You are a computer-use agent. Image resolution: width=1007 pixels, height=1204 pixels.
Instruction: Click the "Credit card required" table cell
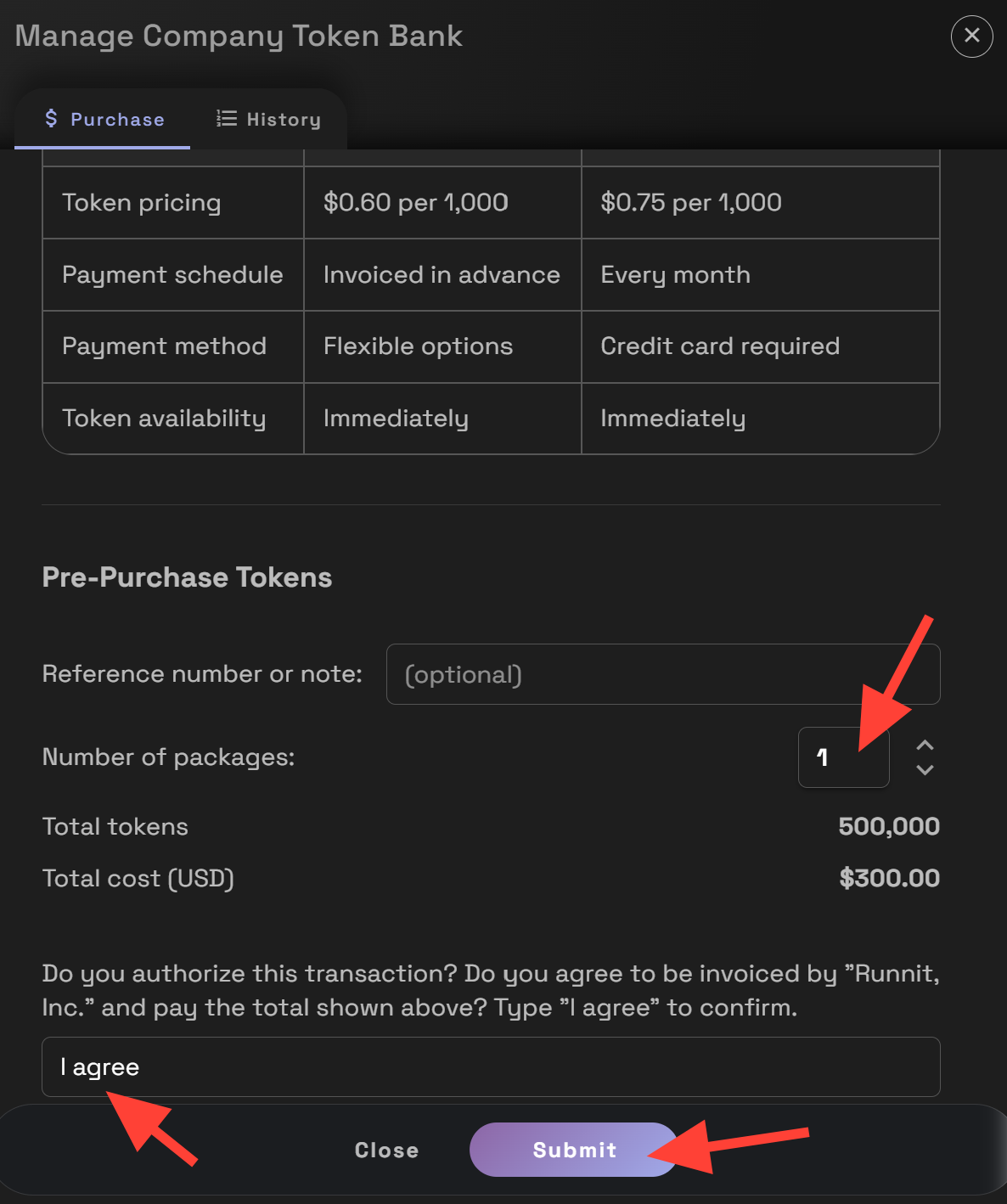[x=720, y=346]
